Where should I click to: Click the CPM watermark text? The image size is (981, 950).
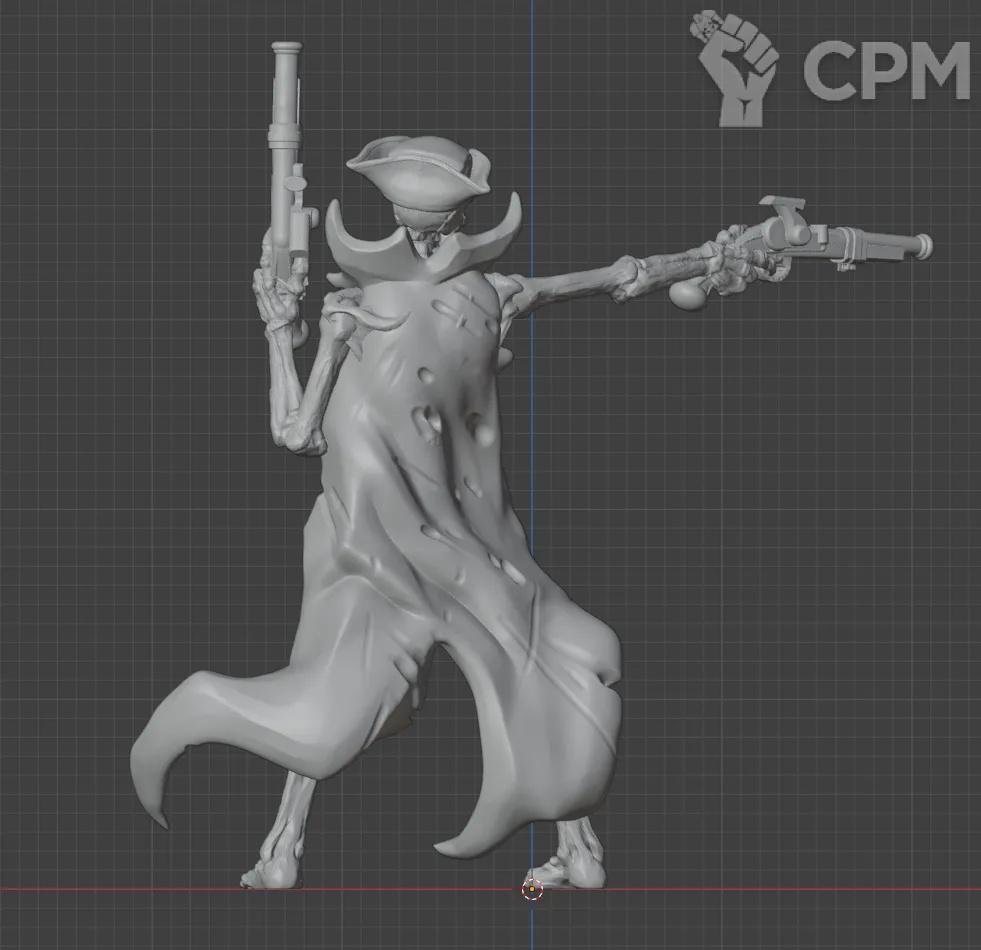(x=886, y=70)
